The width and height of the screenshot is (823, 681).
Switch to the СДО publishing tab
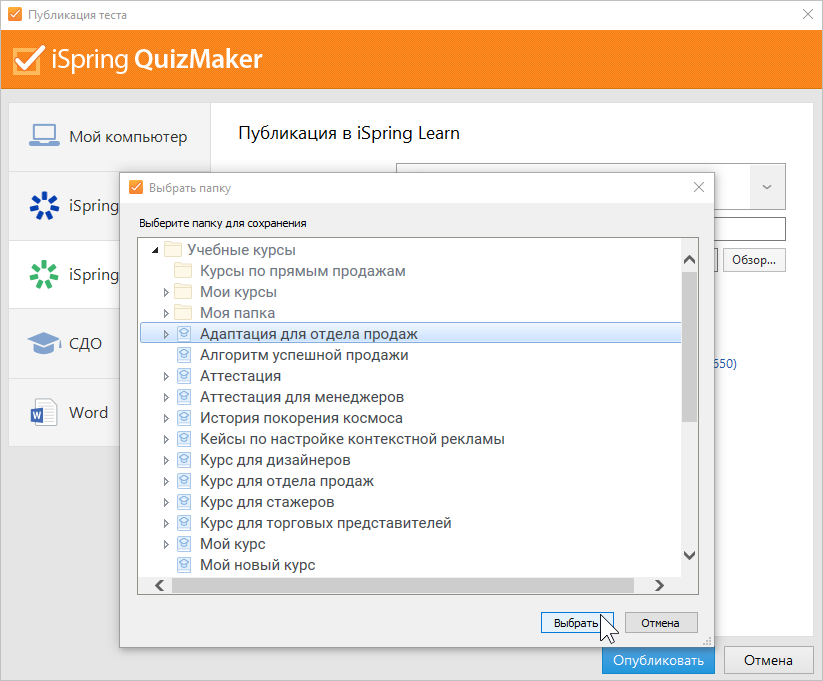64,343
